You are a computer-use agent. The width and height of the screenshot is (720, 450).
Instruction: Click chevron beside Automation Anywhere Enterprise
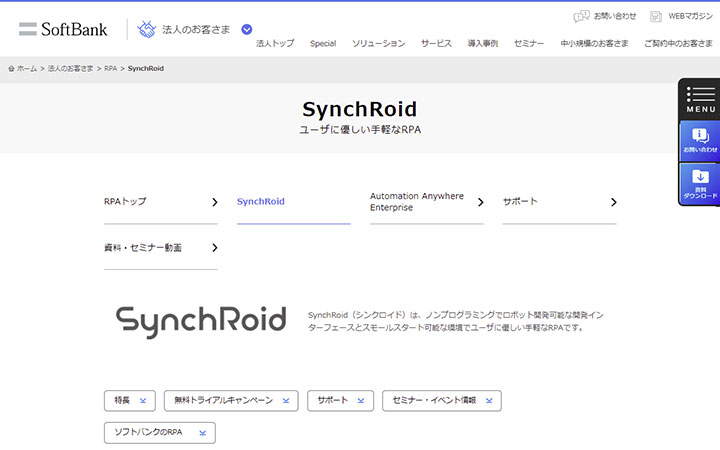480,202
